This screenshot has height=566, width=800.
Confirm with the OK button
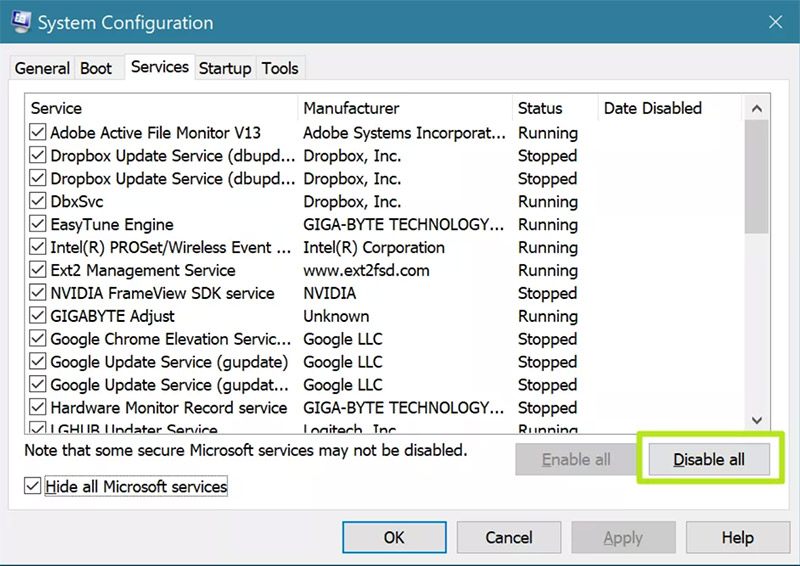coord(394,537)
